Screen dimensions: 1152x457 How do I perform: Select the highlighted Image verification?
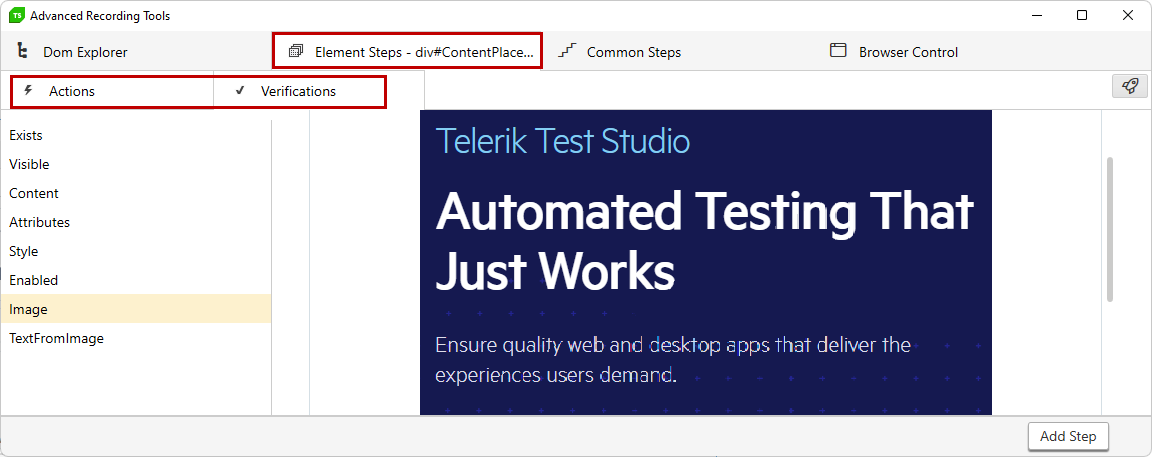click(136, 309)
